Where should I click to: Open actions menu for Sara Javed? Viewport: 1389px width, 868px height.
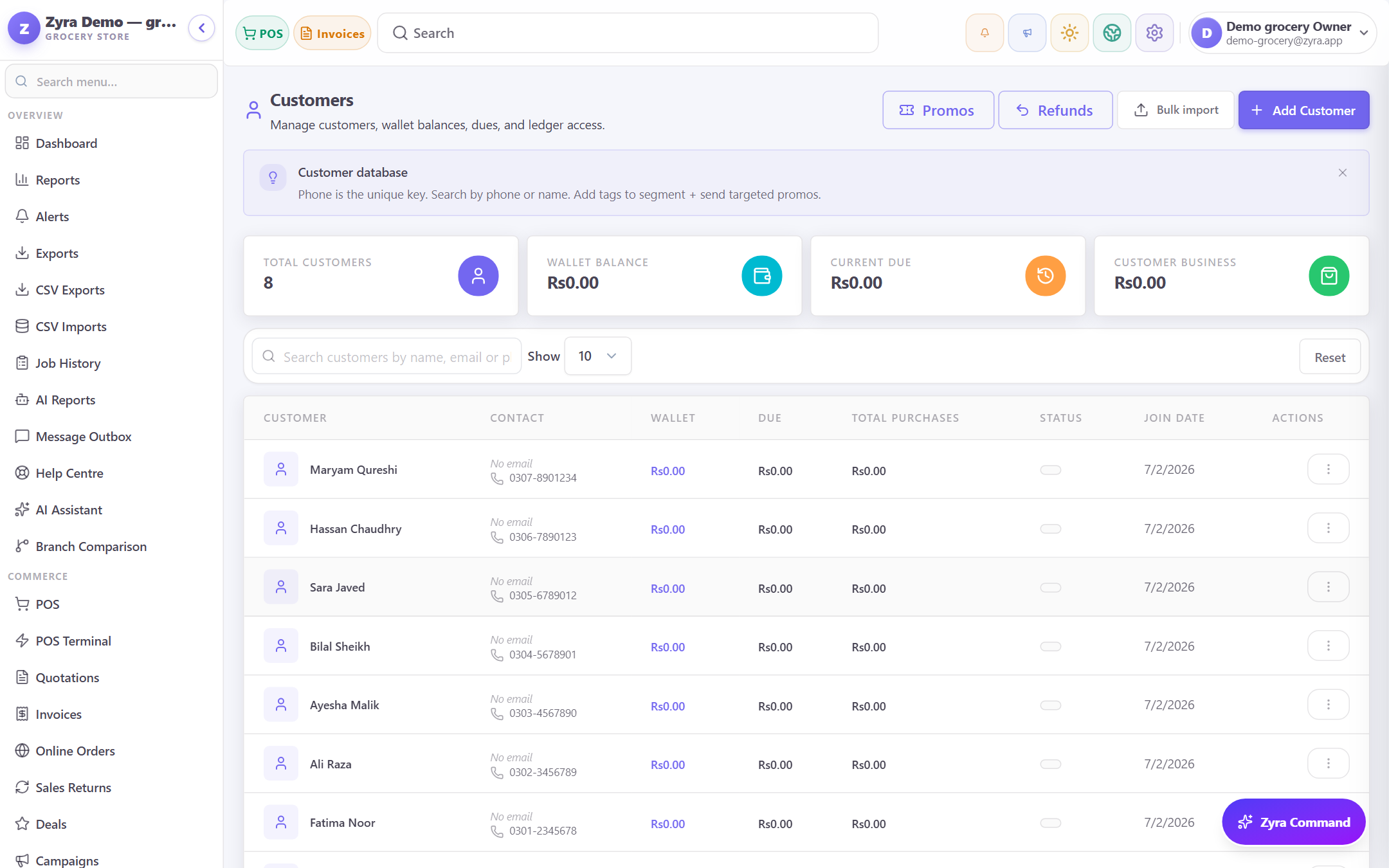click(1328, 587)
